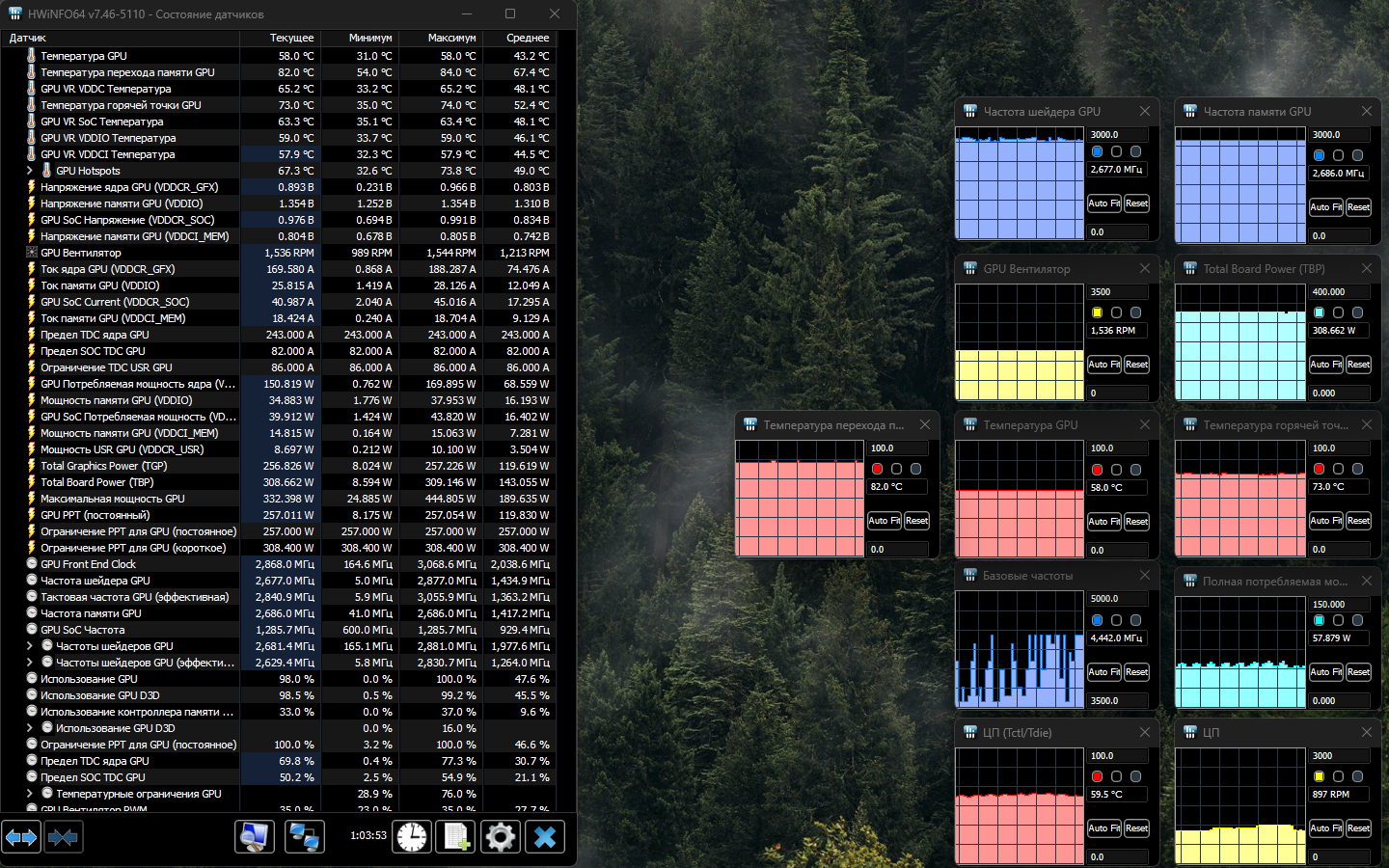The width and height of the screenshot is (1389, 868).
Task: Click lightning icon beside Total Graphics Power (TGP)
Action: click(32, 466)
